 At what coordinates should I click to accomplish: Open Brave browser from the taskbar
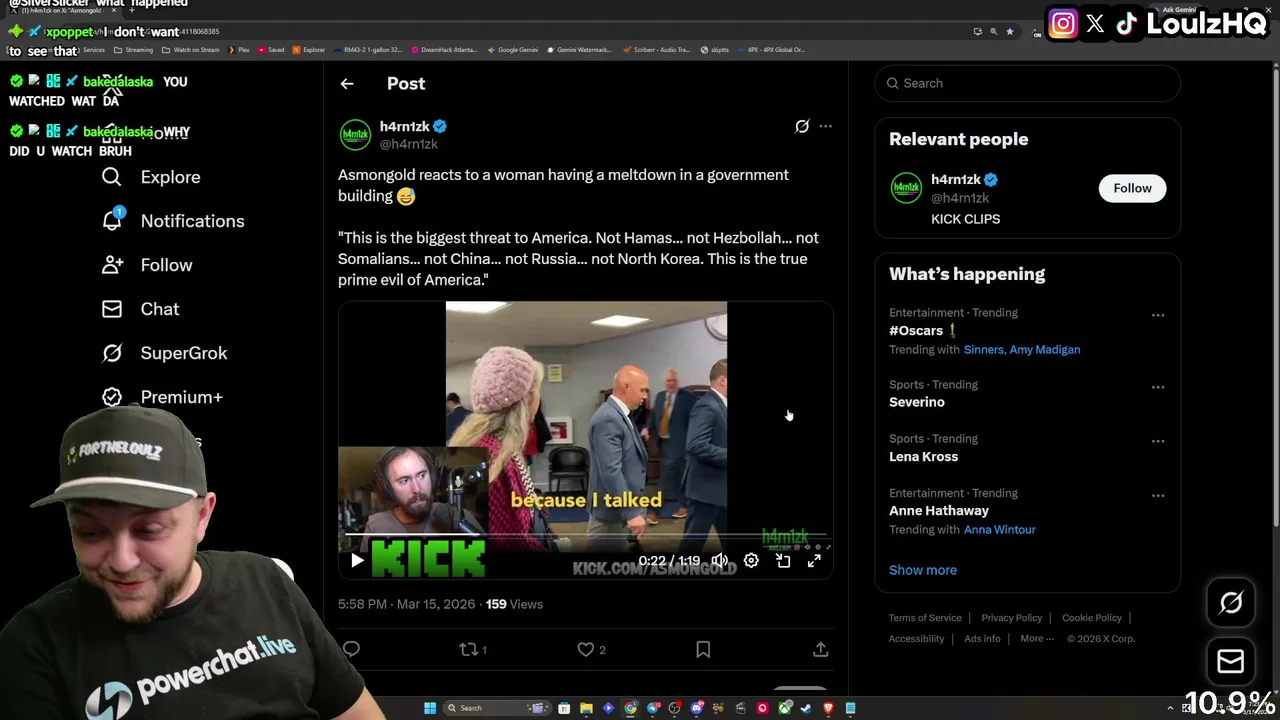828,708
